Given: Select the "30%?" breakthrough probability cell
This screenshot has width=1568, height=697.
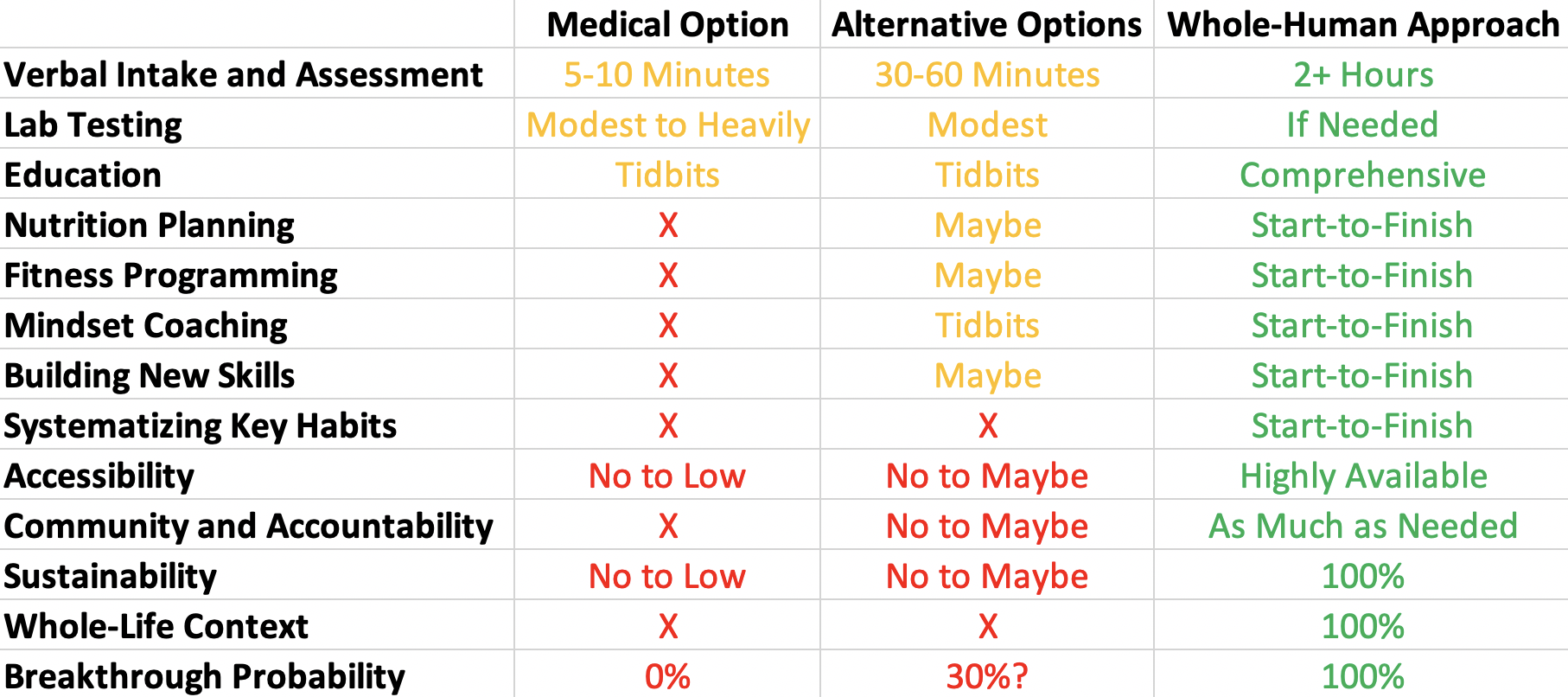Looking at the screenshot, I should coord(987,676).
